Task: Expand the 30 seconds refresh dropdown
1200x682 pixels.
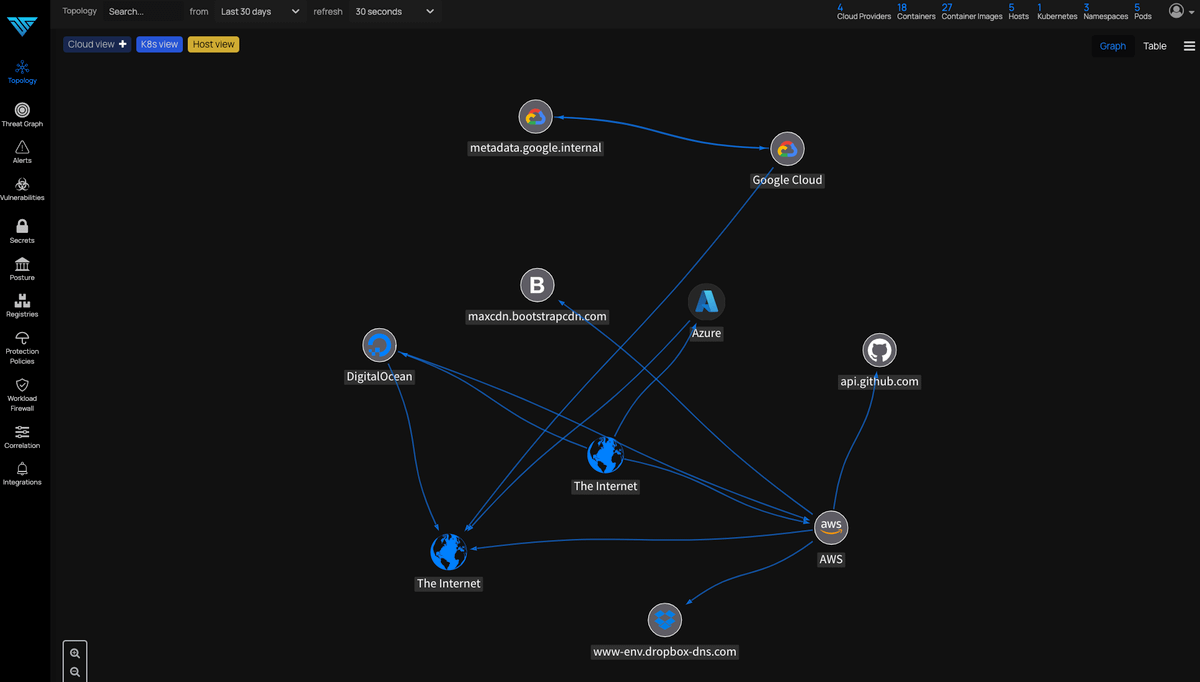Action: [x=394, y=12]
